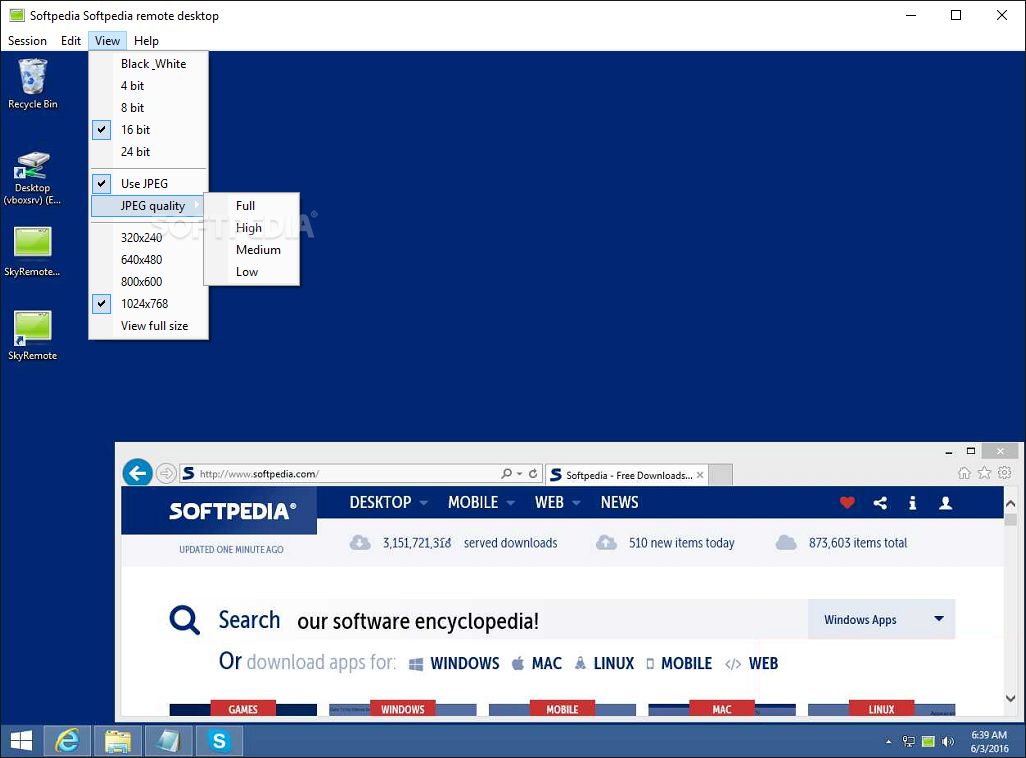Choose High JPEG quality

[x=252, y=228]
